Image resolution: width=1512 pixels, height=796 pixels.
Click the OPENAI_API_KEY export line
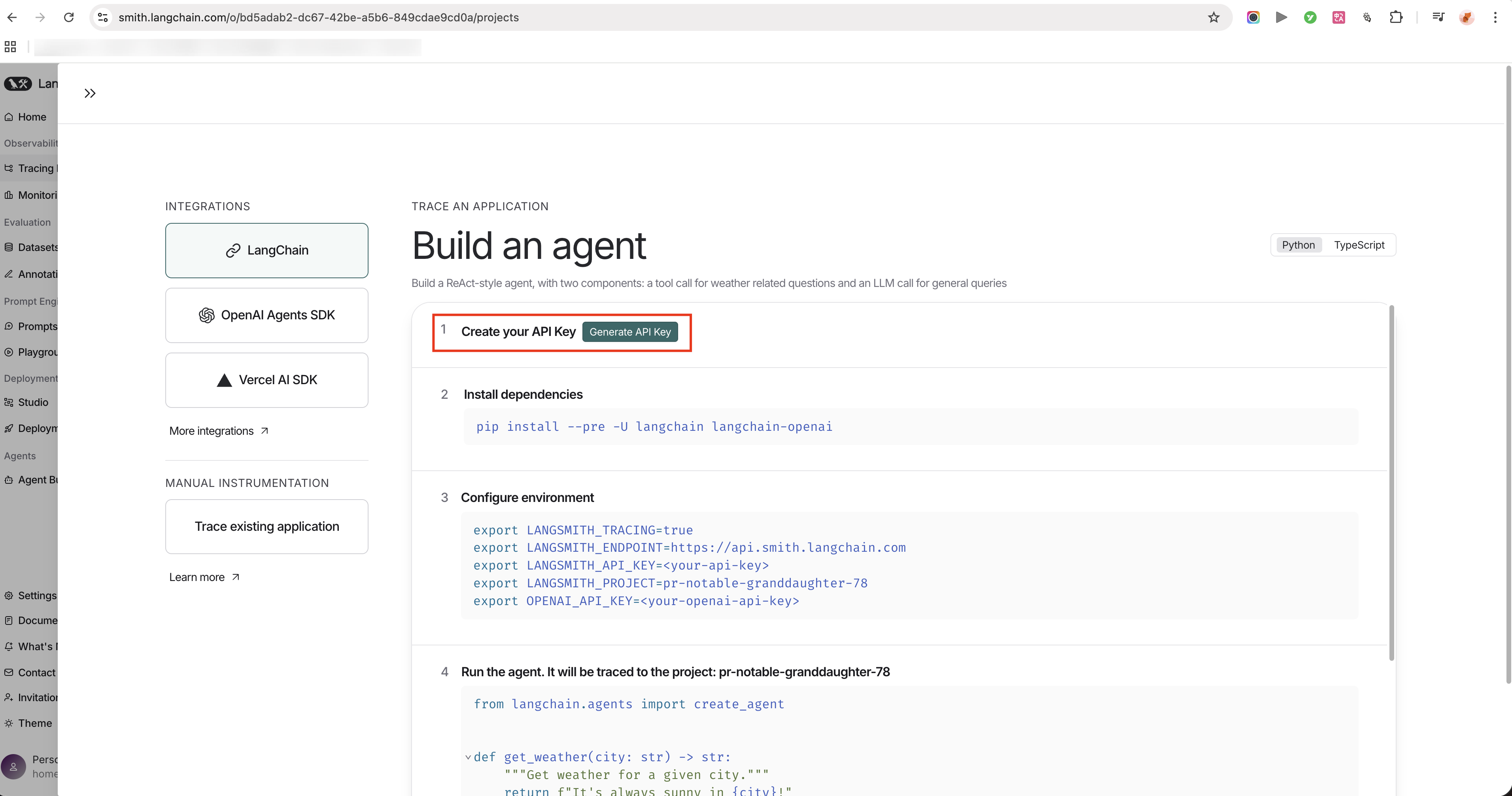(x=636, y=601)
